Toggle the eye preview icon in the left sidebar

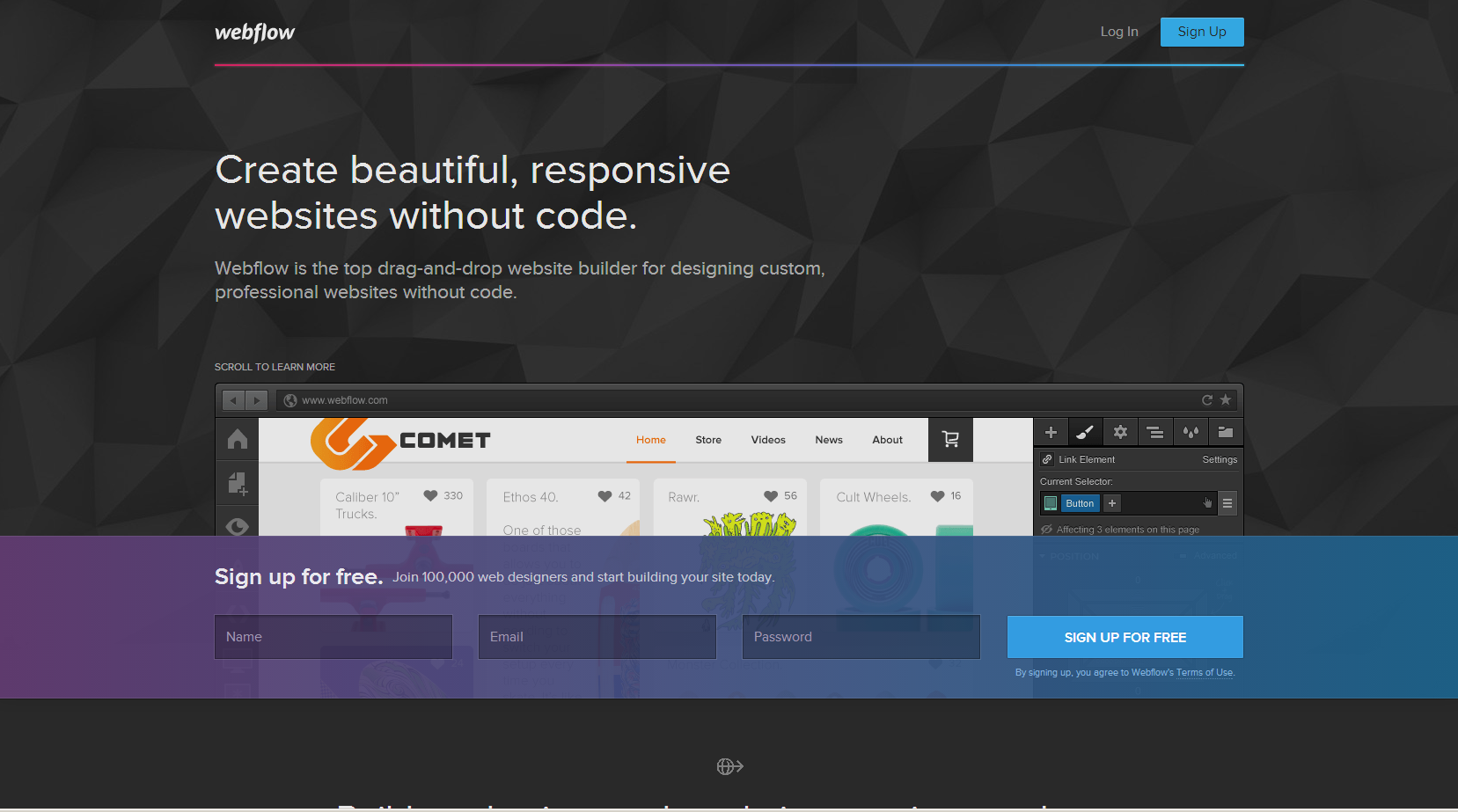click(238, 526)
